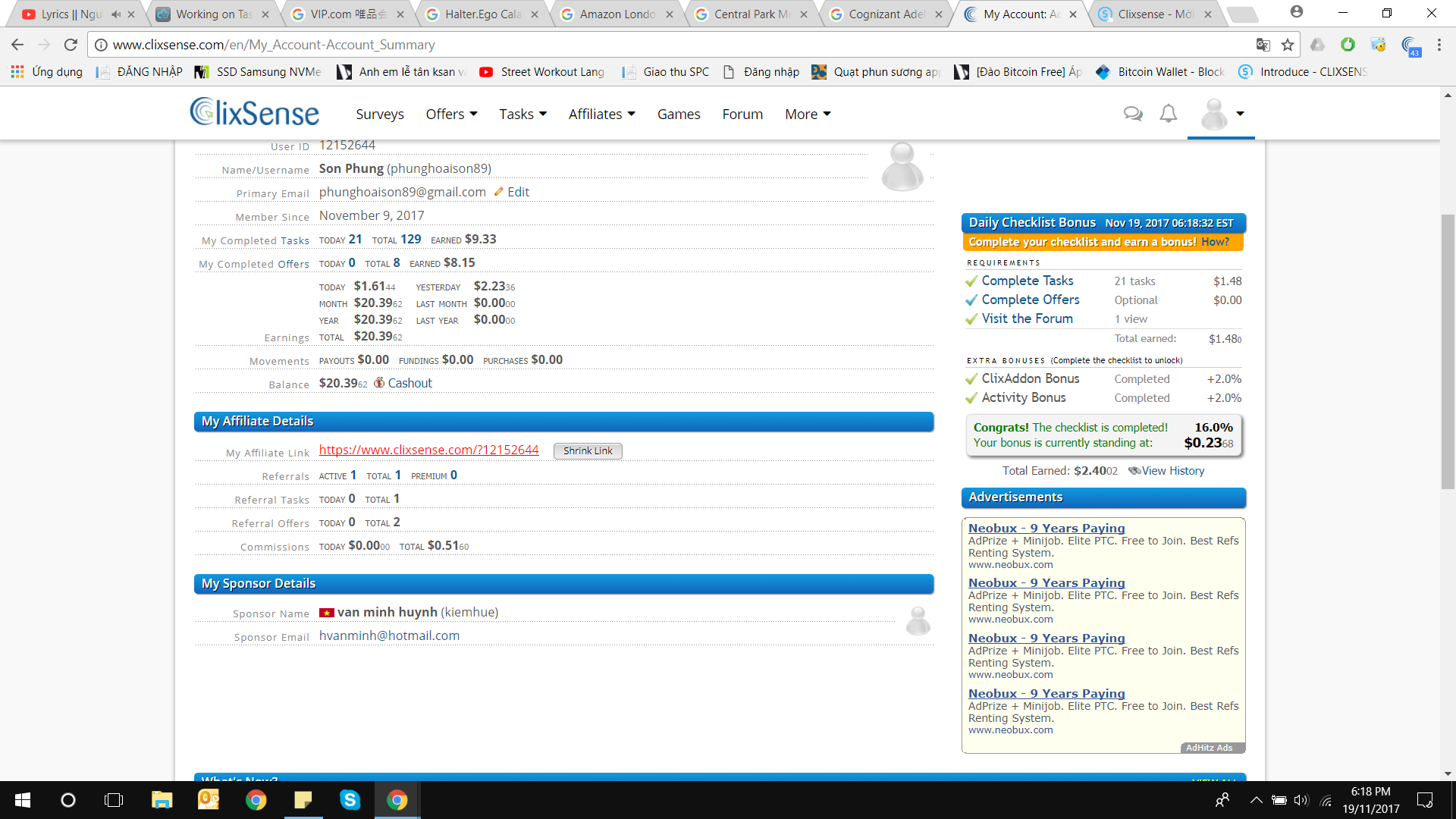Reload the page with refresh icon
The height and width of the screenshot is (819, 1456).
coord(71,45)
